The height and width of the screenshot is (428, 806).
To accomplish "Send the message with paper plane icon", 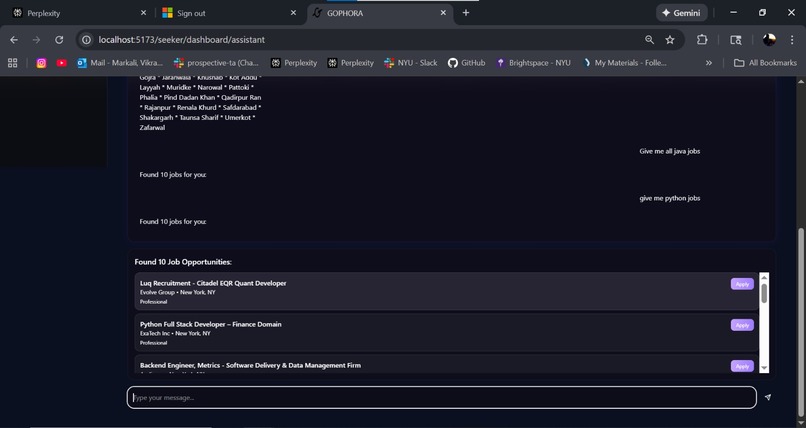I will [767, 397].
